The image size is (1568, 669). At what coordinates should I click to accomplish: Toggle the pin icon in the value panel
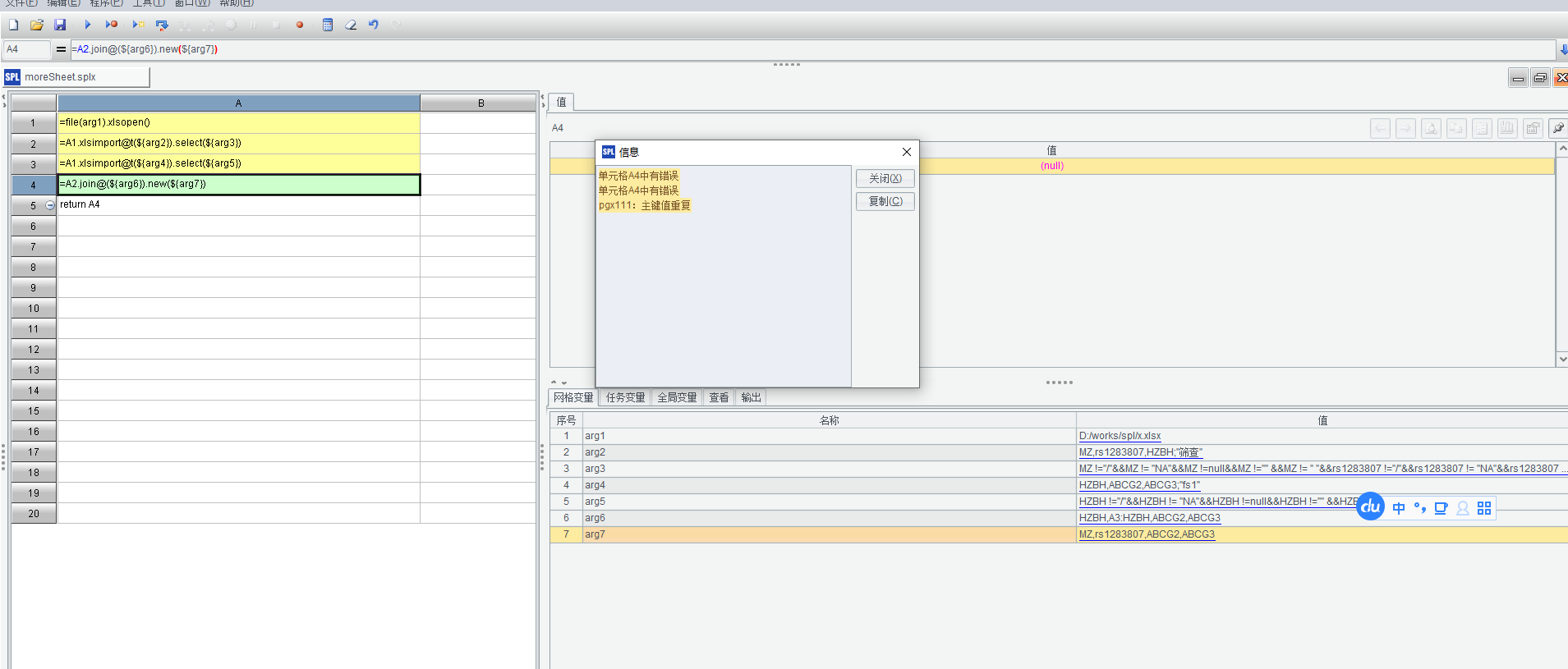1557,128
